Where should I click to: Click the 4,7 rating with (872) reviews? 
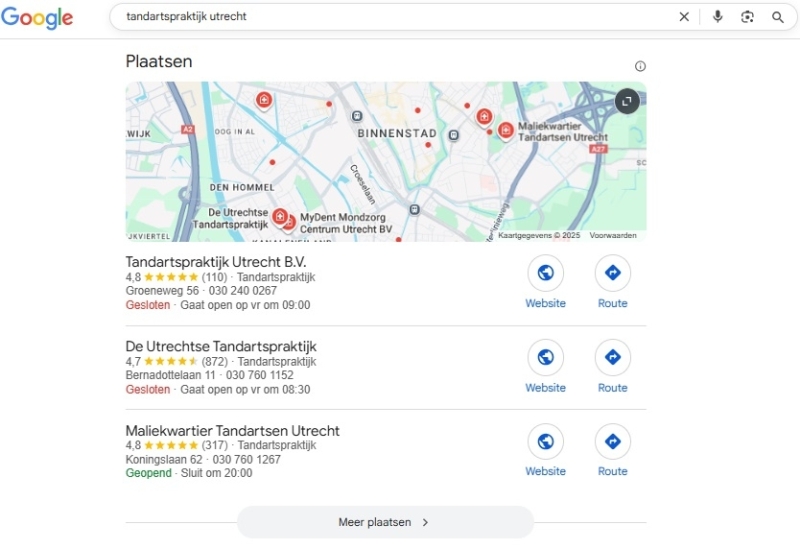(x=177, y=362)
